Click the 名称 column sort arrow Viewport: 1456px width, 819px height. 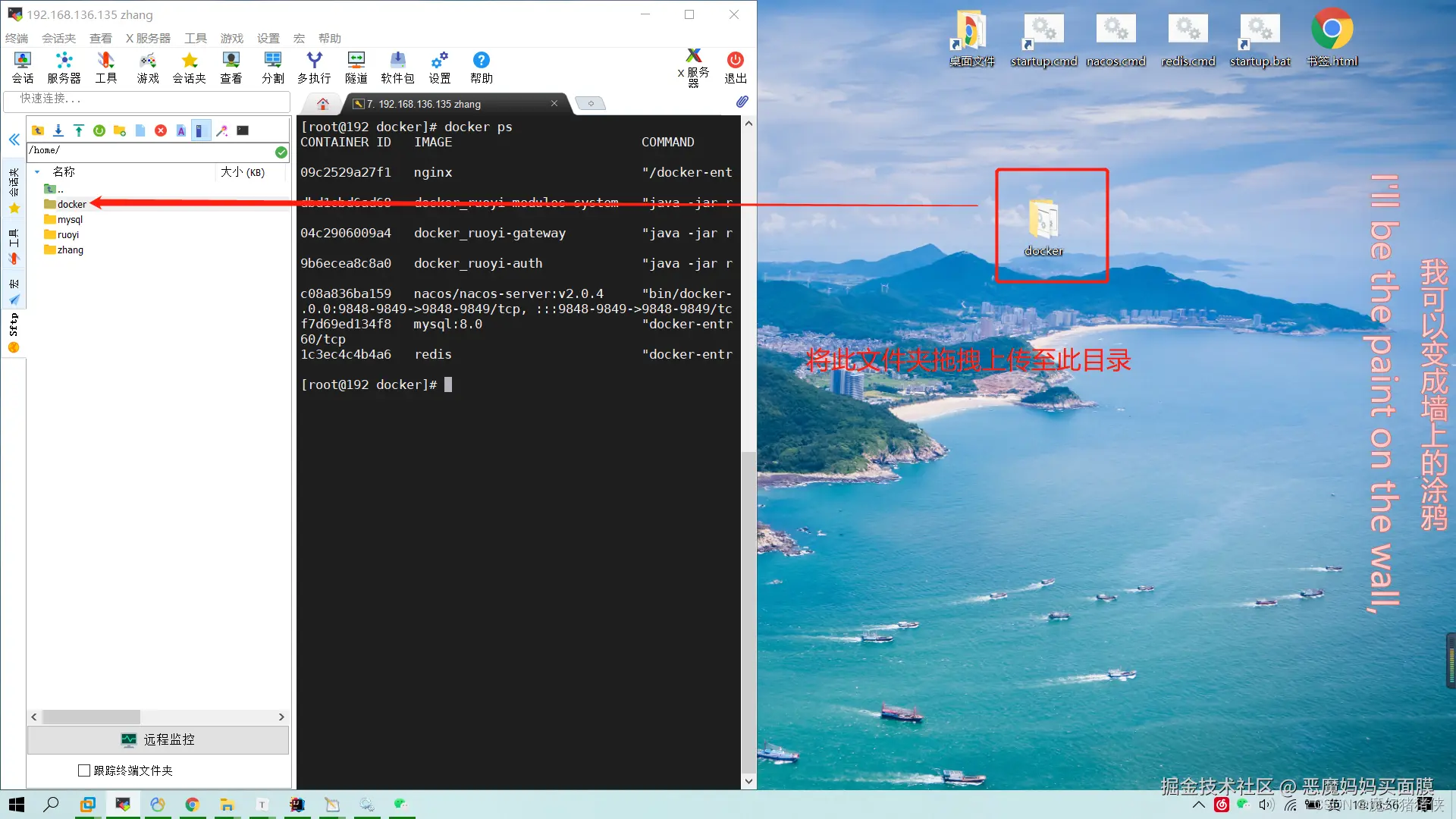[x=37, y=172]
